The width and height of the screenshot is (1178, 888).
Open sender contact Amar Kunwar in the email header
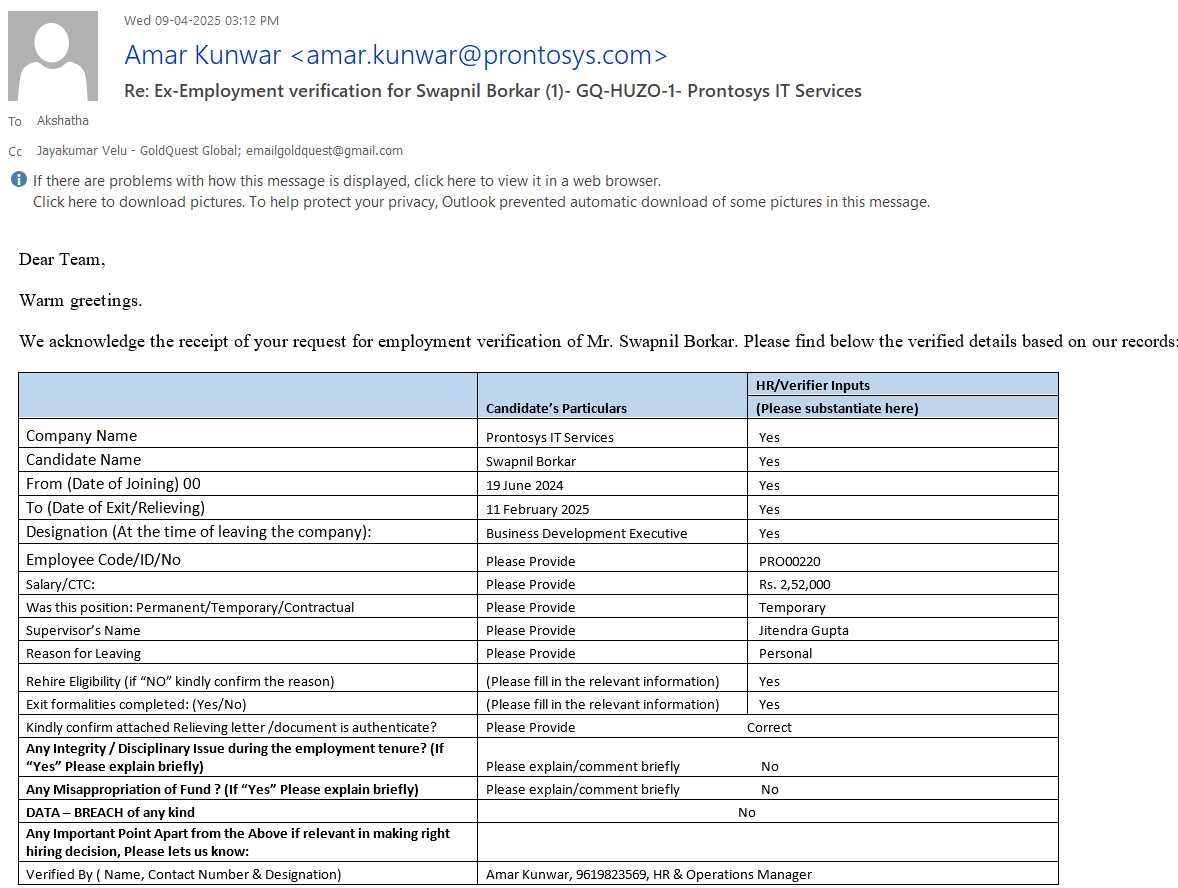click(x=395, y=55)
